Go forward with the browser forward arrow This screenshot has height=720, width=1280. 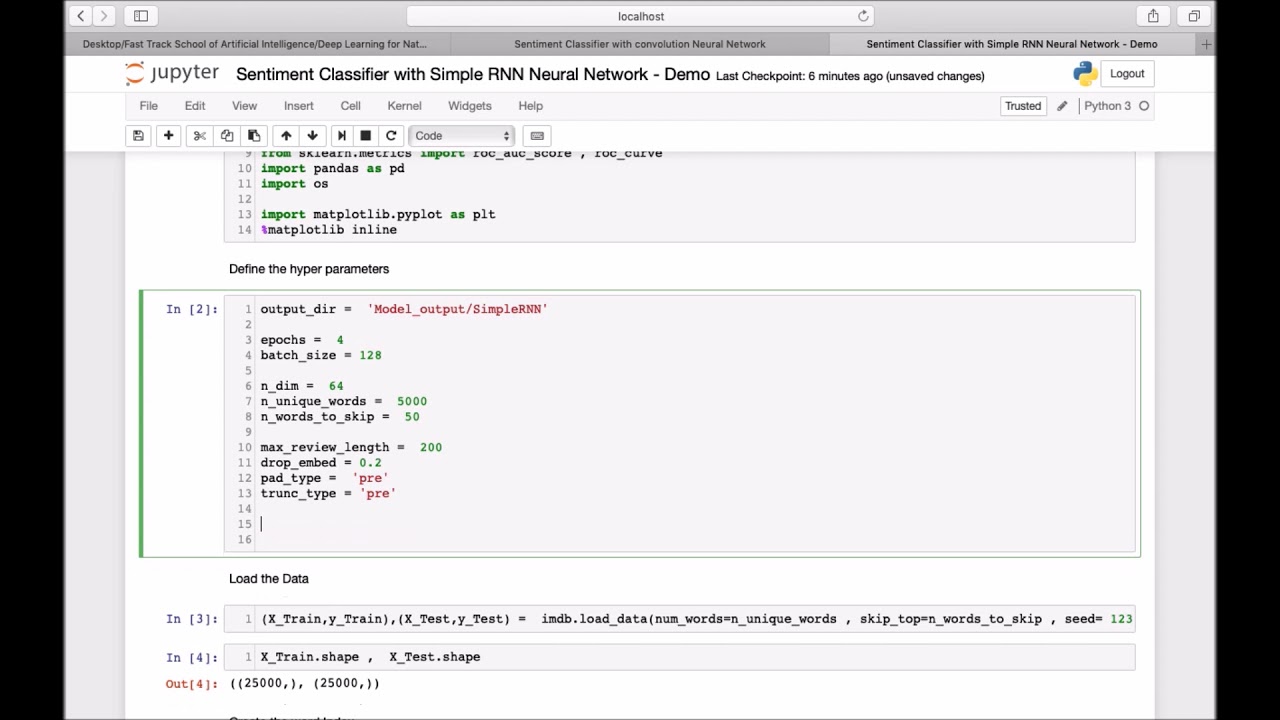pos(103,16)
